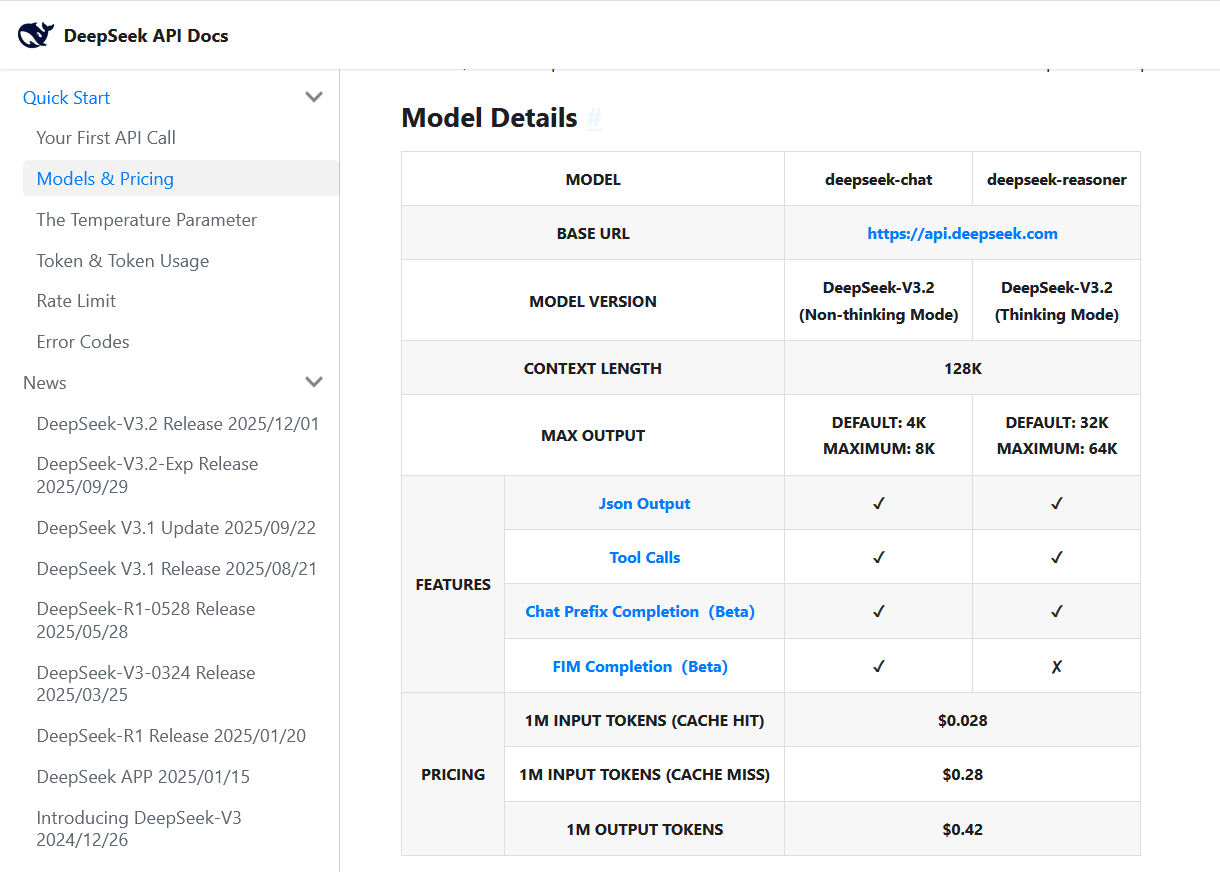Open the Error Codes page
The width and height of the screenshot is (1220, 872).
click(83, 341)
